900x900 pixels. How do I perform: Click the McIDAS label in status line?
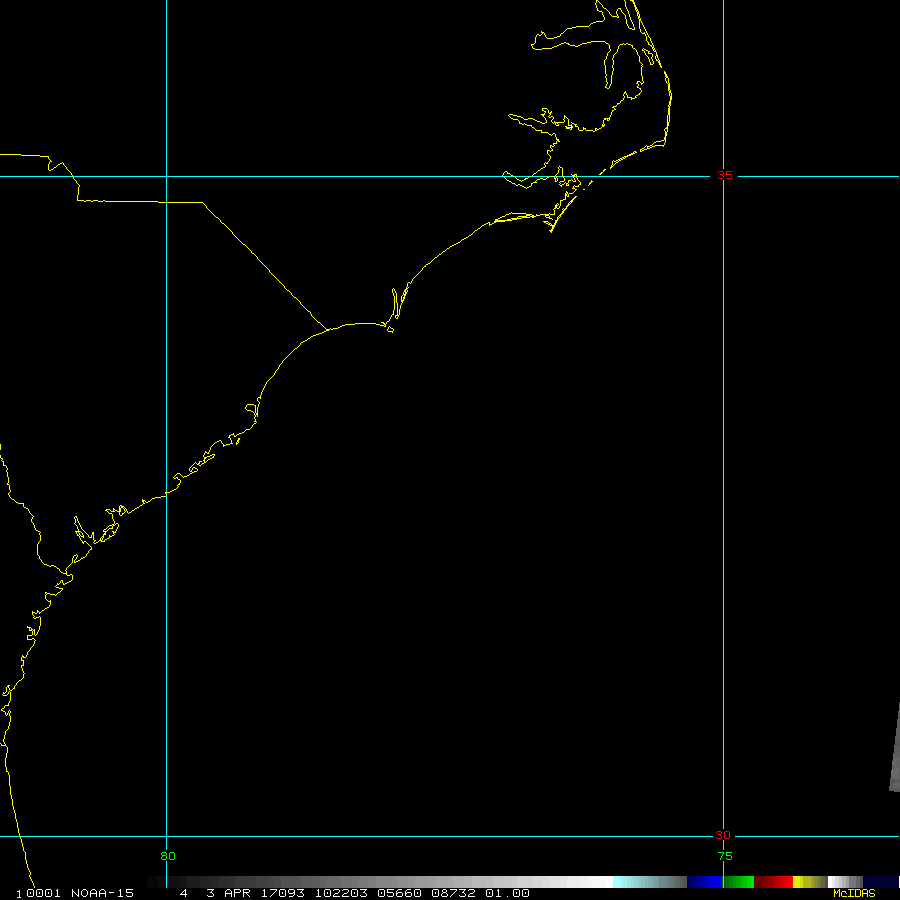854,893
